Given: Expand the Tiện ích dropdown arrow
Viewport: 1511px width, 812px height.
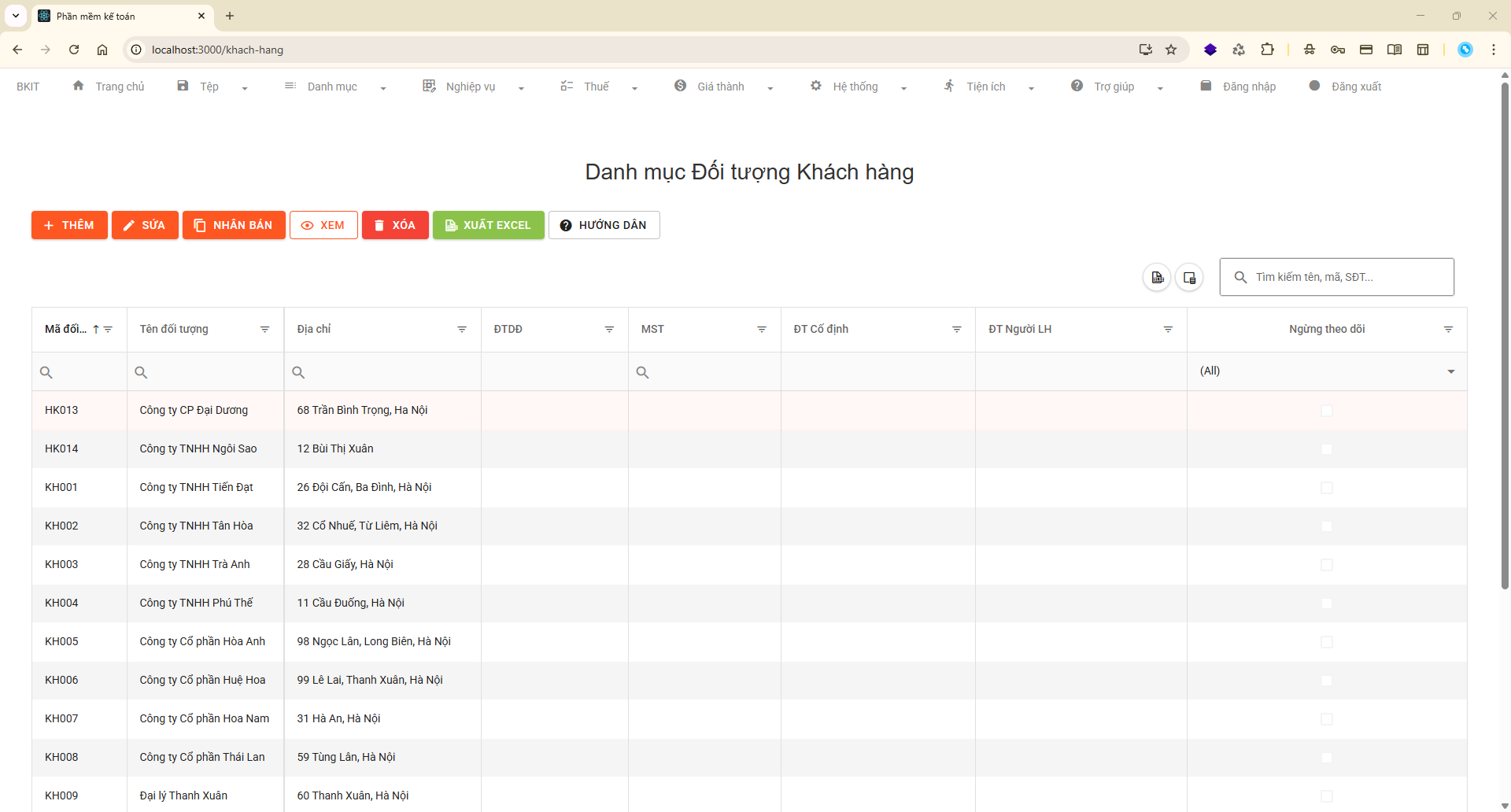Looking at the screenshot, I should coord(1031,88).
